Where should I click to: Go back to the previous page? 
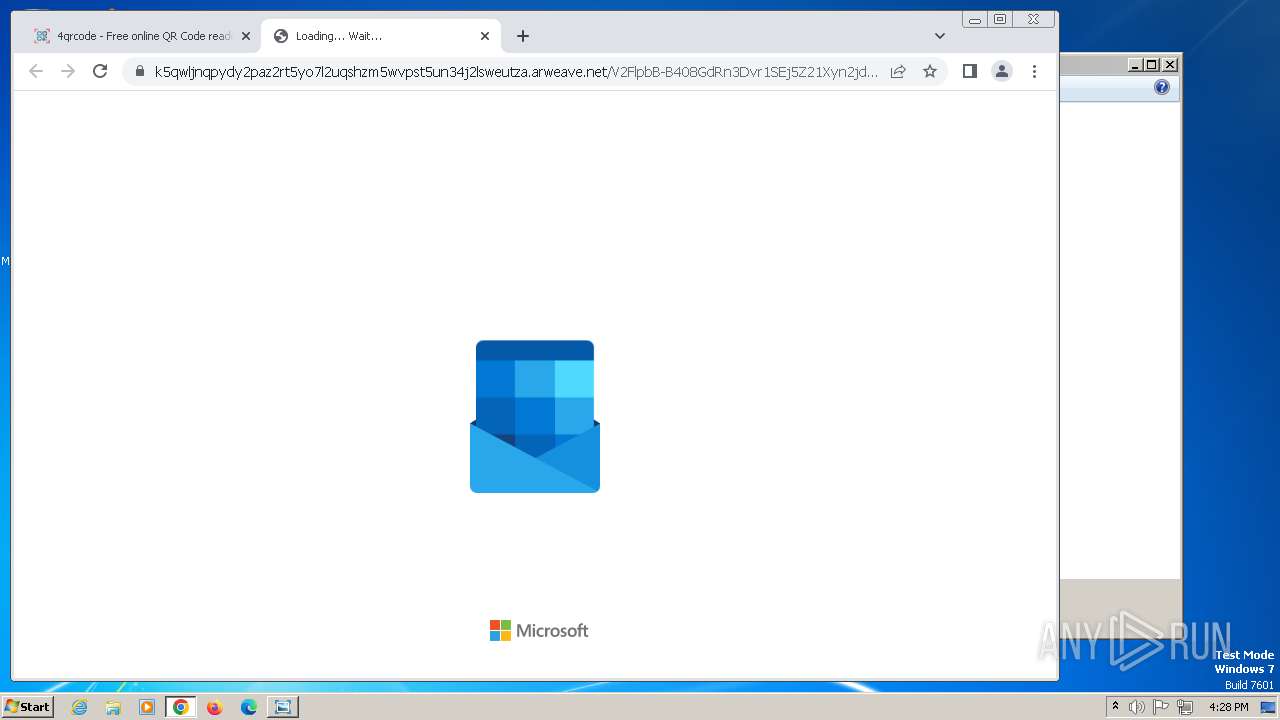coord(36,71)
